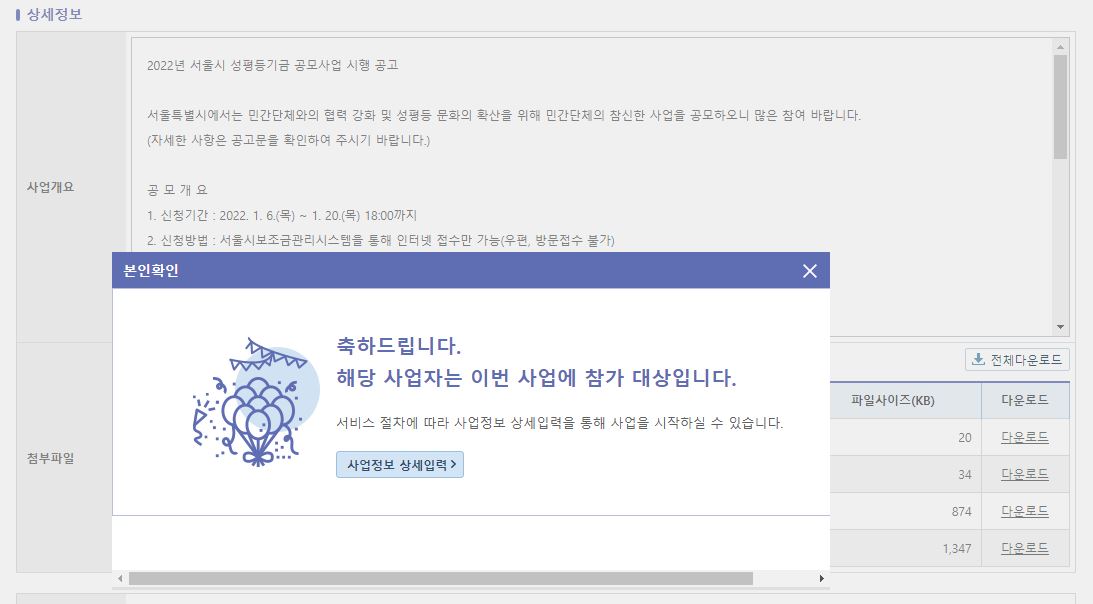Click the dialog's horizontal scroll left arrow
The height and width of the screenshot is (604, 1093).
[121, 579]
